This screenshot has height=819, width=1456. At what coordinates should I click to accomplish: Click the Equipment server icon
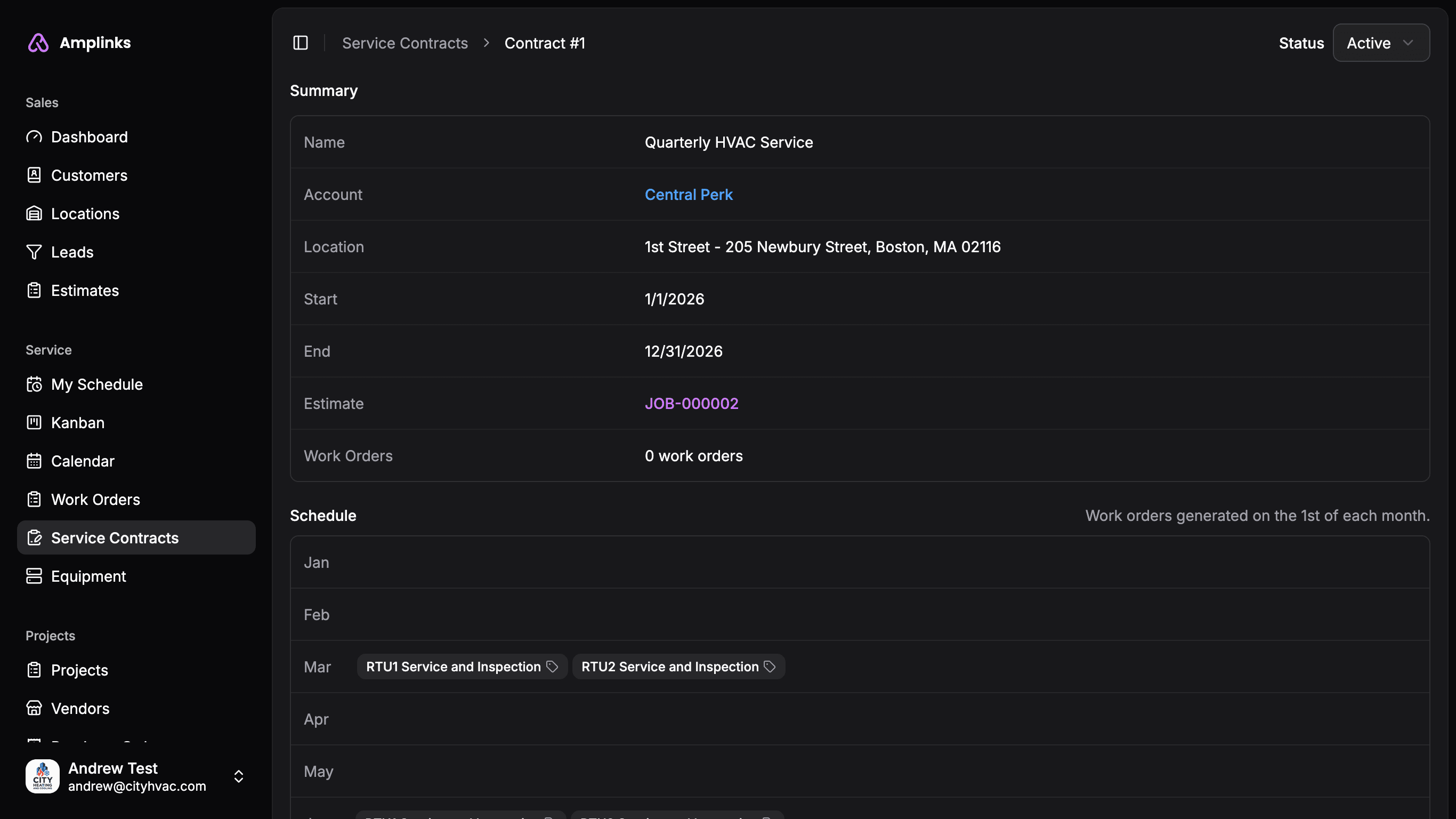[x=34, y=576]
